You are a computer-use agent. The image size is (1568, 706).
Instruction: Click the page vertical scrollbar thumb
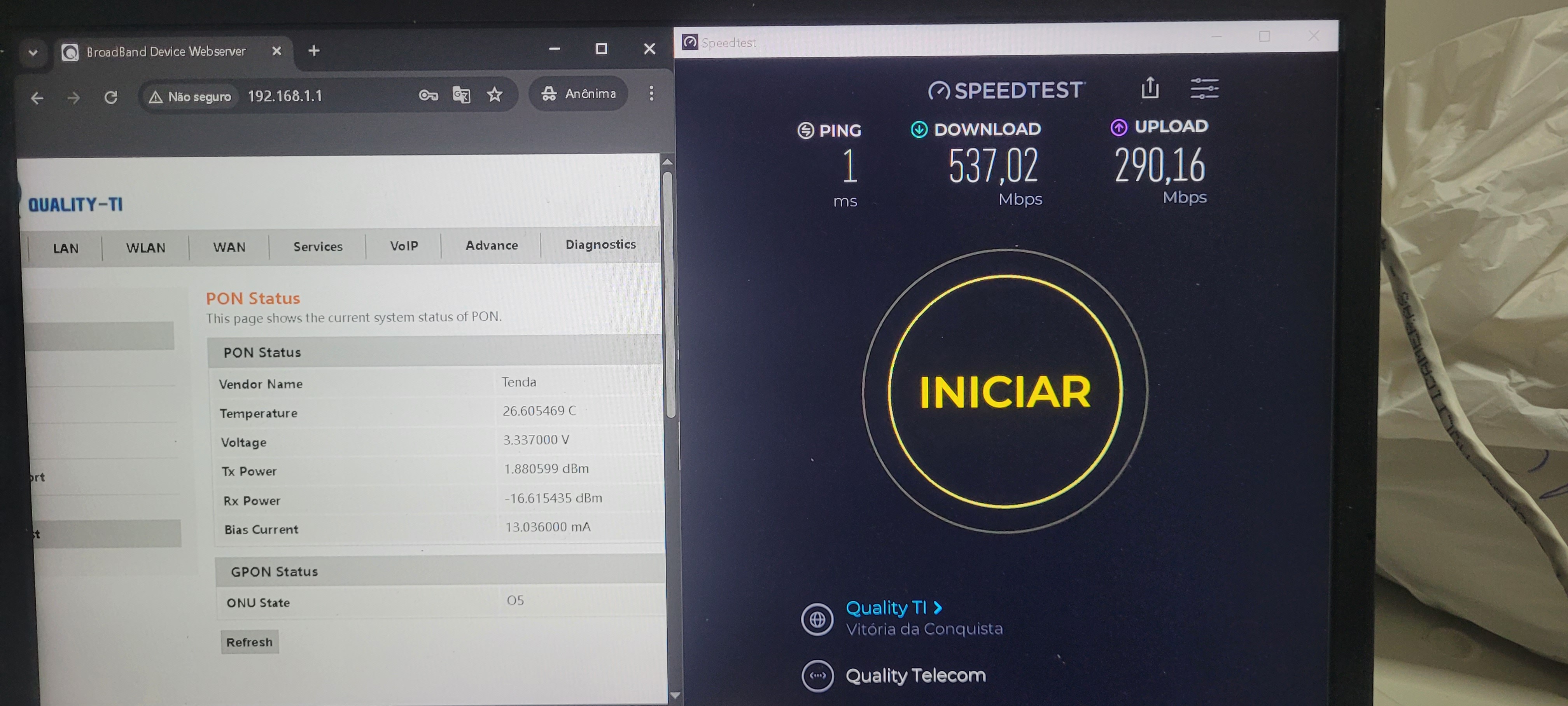[669, 295]
